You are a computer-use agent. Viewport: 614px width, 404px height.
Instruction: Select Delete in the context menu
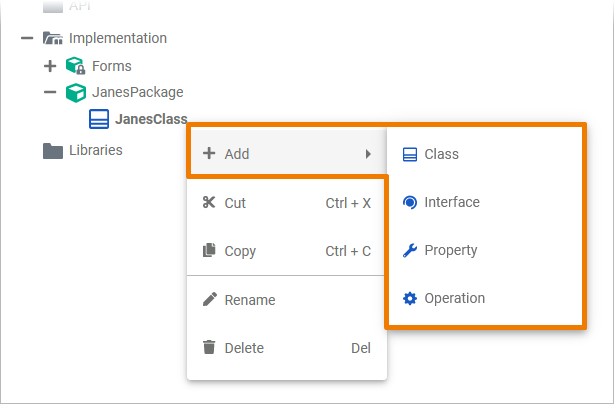[x=245, y=348]
